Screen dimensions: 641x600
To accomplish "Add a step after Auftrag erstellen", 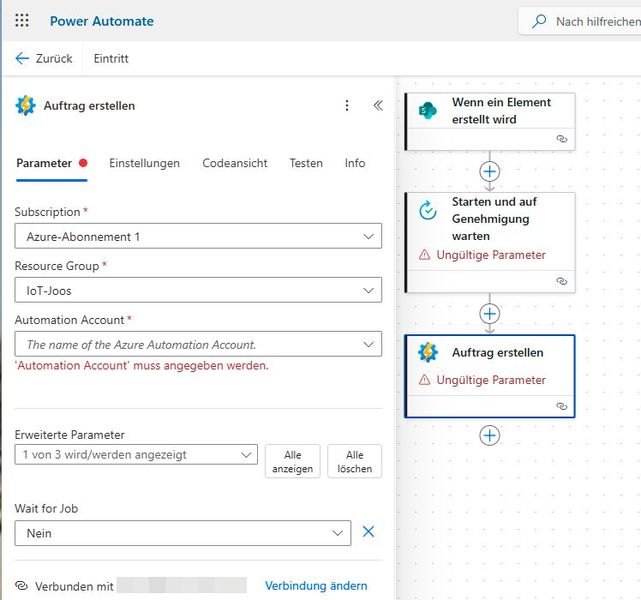I will point(490,435).
